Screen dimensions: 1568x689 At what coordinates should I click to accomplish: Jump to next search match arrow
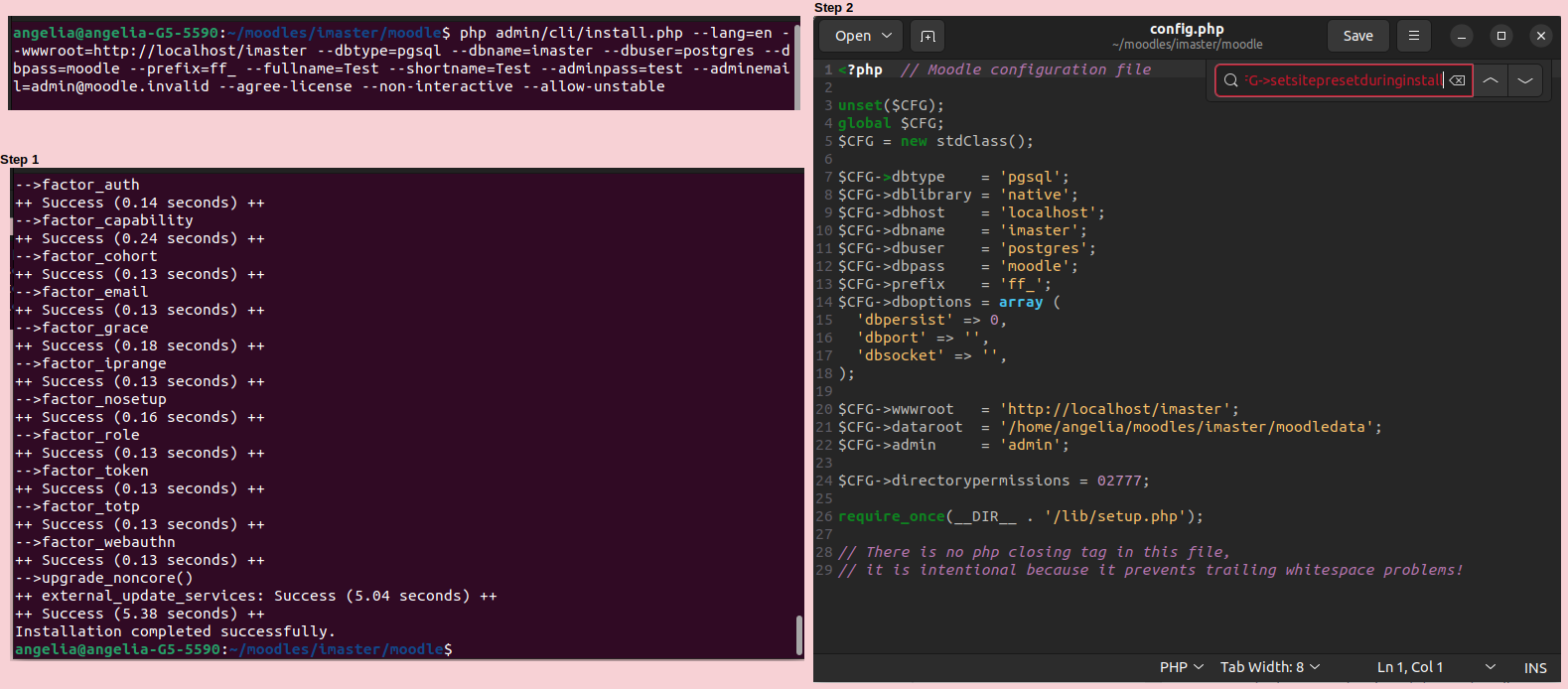pyautogui.click(x=1525, y=80)
